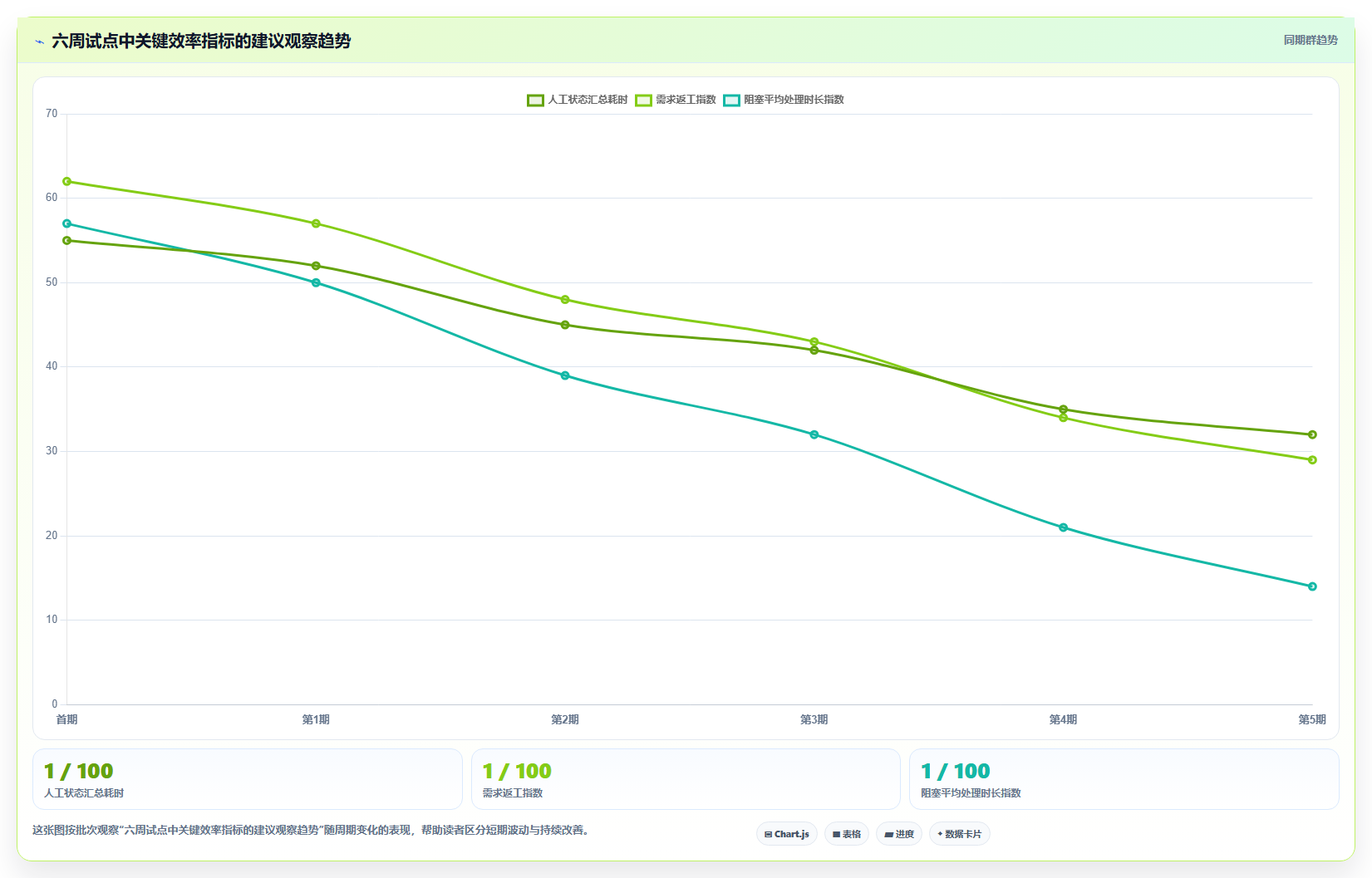Click the x-axis label 第2期
This screenshot has width=1372, height=878.
565,719
